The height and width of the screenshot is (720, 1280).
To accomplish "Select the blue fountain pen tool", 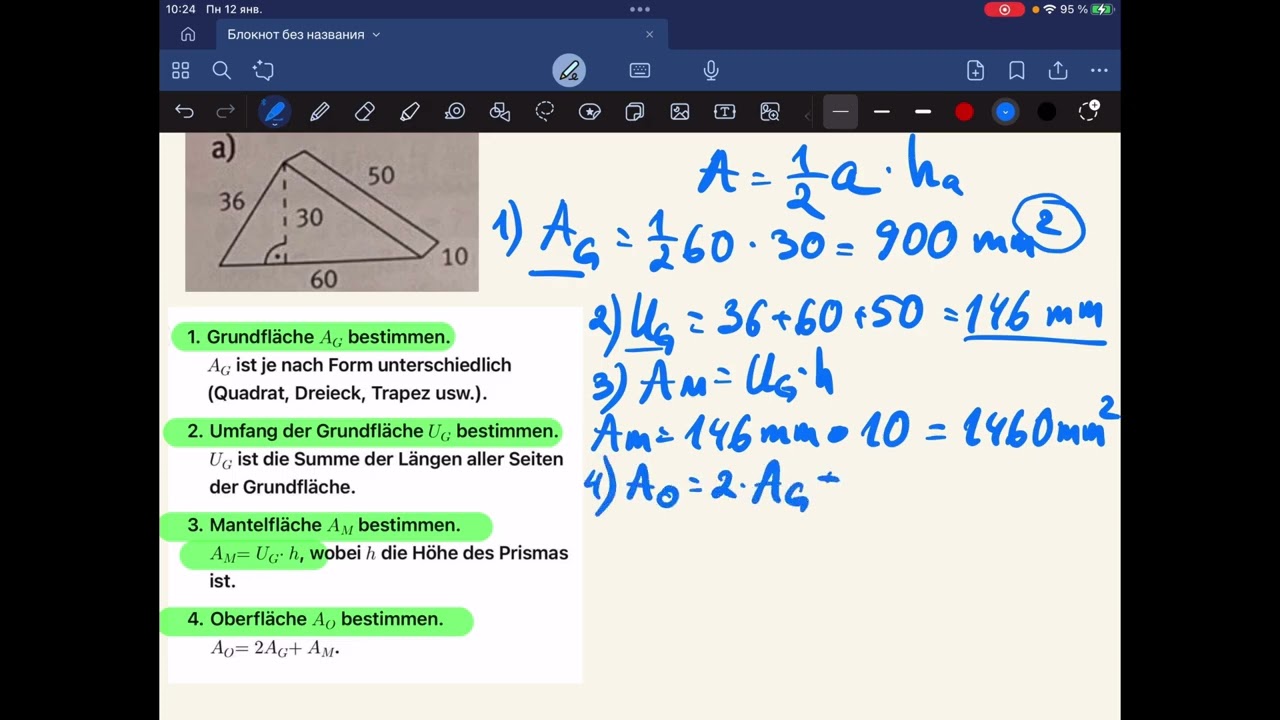I will (x=275, y=111).
